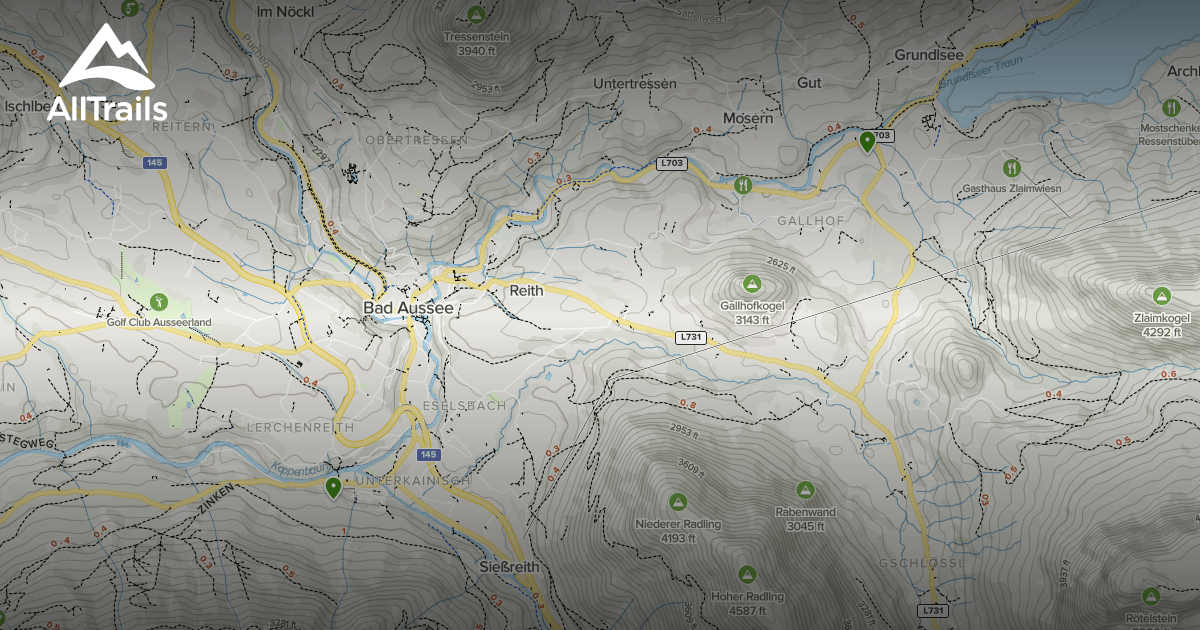
Task: Open the Gasthaus Zlalmwiesn restaurant icon
Action: pyautogui.click(x=1012, y=168)
